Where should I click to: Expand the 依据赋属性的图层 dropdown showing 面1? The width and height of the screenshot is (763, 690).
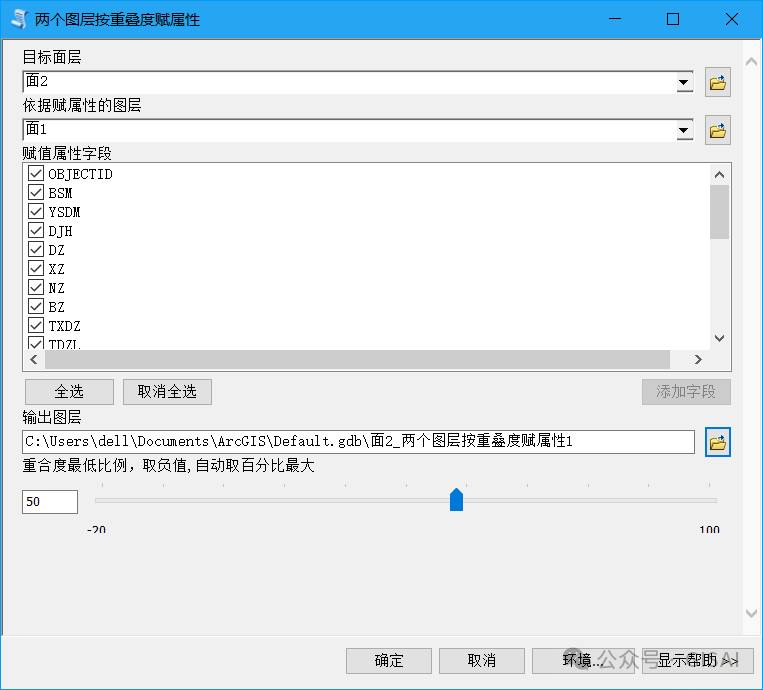click(x=684, y=130)
